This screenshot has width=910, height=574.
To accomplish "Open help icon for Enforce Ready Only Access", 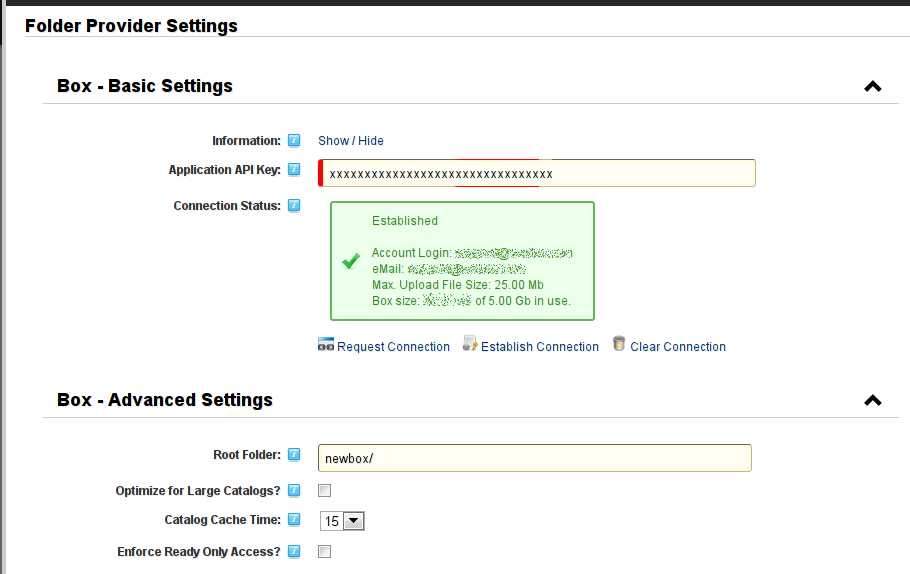I will 294,551.
